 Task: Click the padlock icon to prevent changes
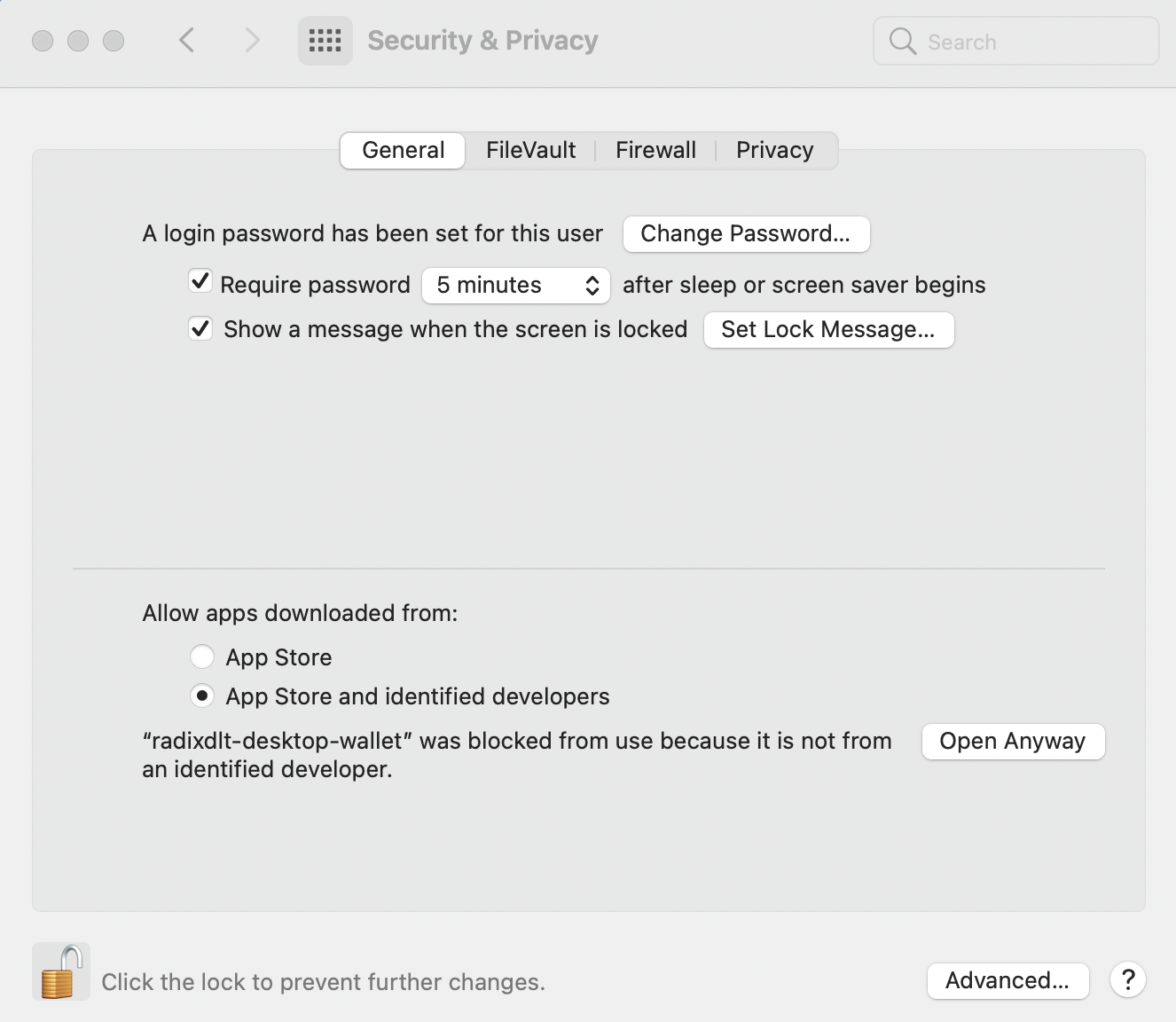(60, 972)
